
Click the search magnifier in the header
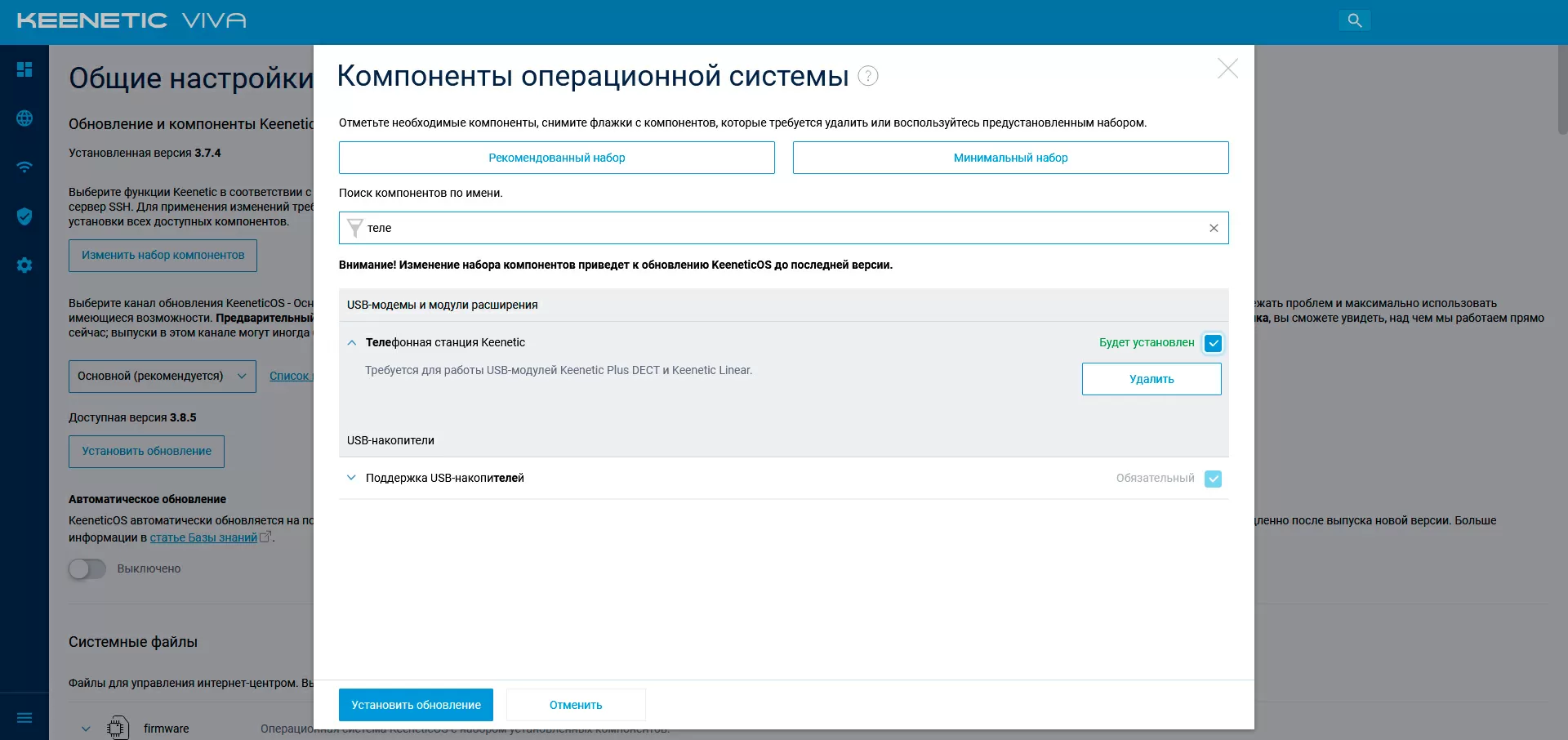click(1355, 20)
